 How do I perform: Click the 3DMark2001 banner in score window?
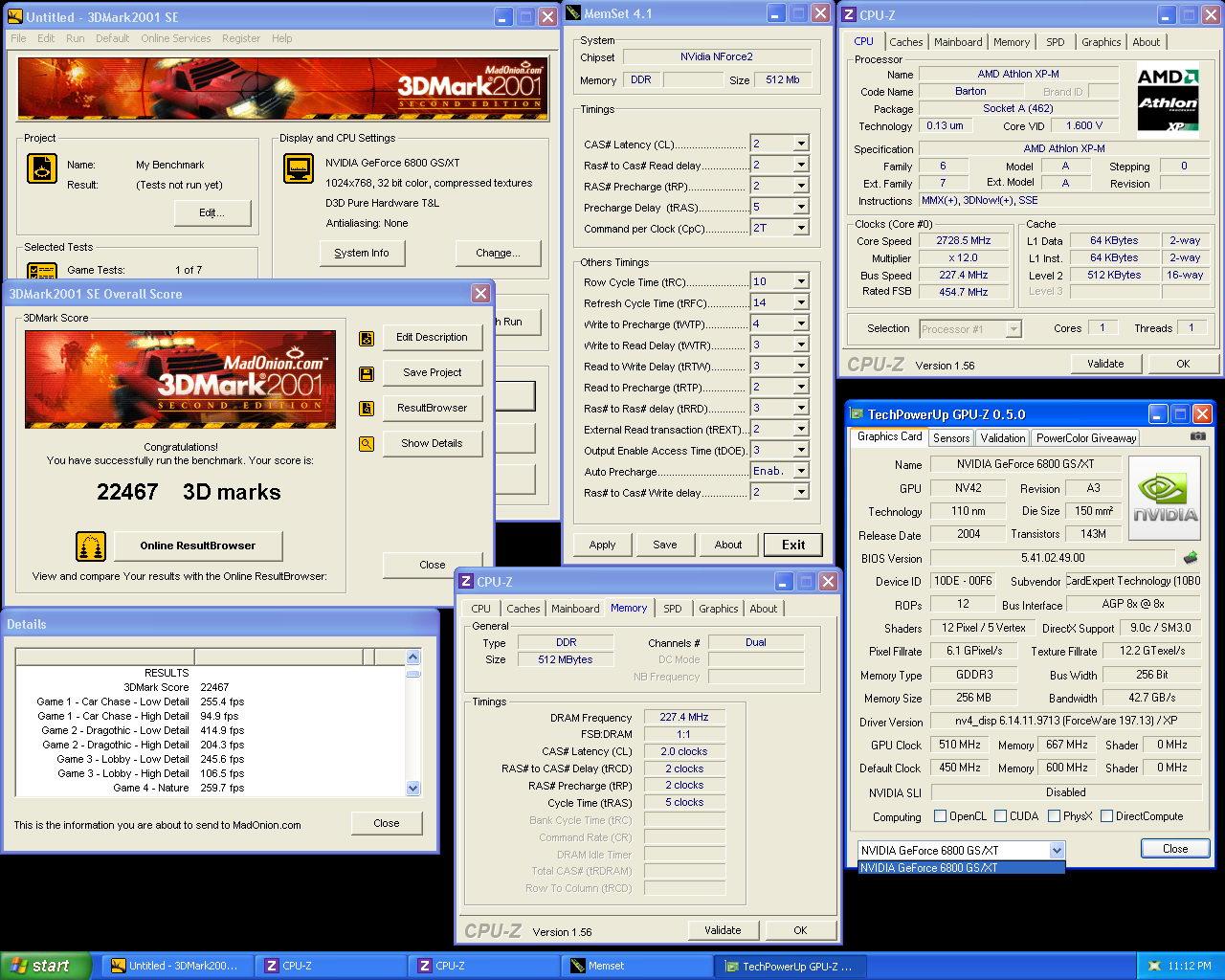coord(180,380)
